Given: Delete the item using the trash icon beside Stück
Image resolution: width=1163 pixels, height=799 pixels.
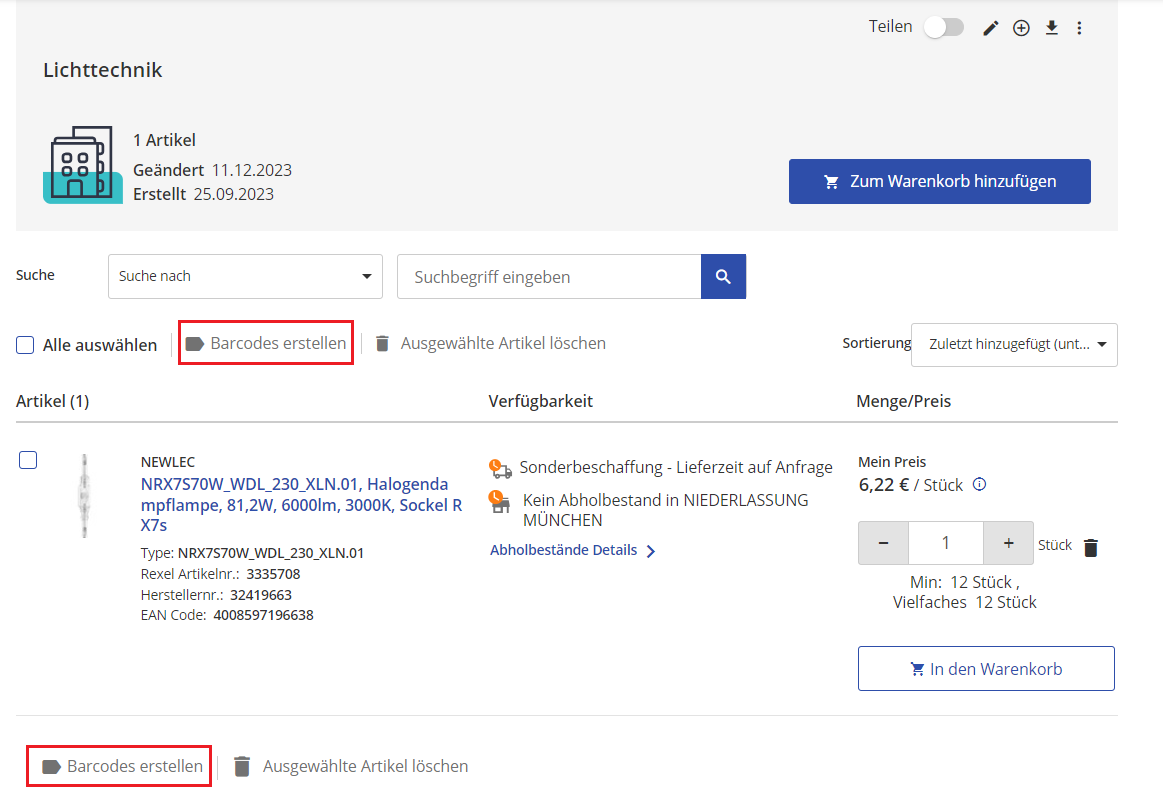Looking at the screenshot, I should [1091, 547].
